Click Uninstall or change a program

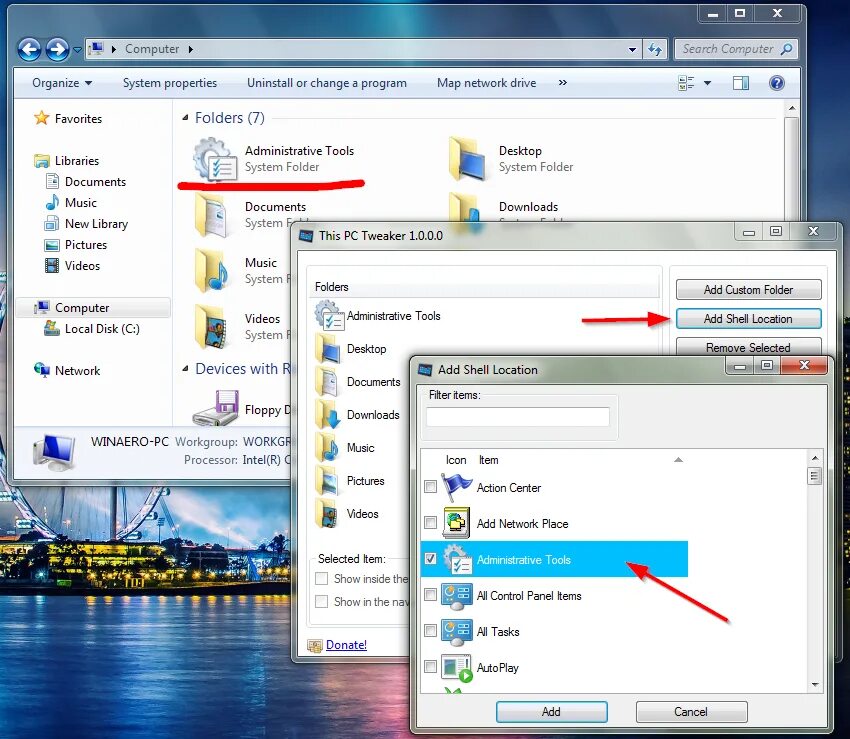pos(327,83)
